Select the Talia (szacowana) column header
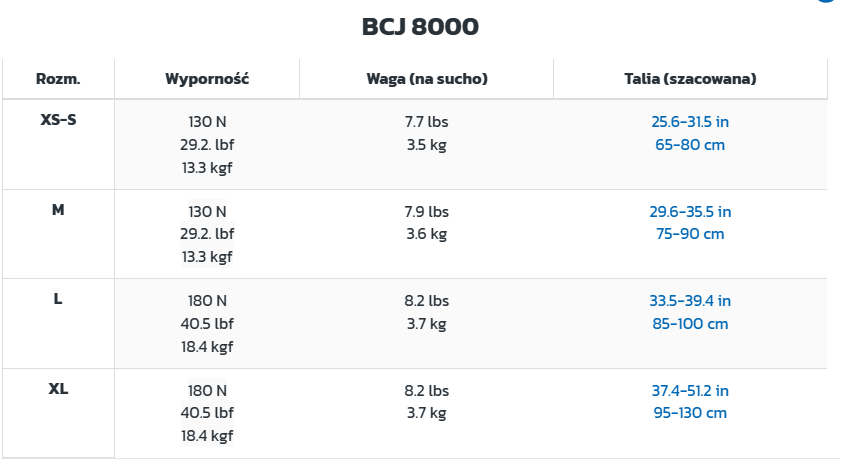The image size is (848, 464). (690, 78)
